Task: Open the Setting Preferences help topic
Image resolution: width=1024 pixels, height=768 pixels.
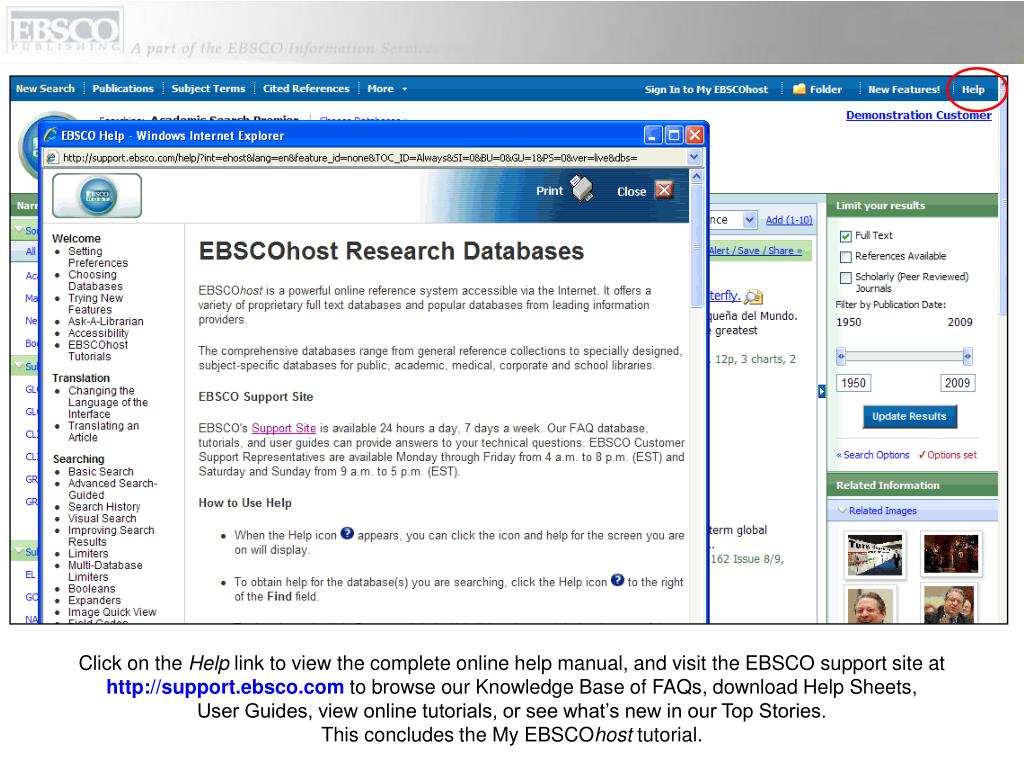Action: click(x=98, y=257)
